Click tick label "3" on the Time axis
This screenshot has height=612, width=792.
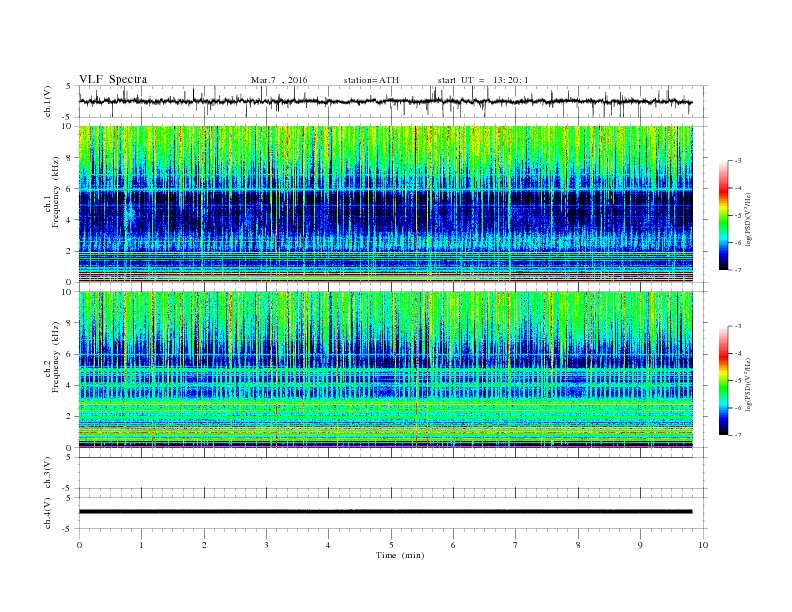[x=266, y=545]
